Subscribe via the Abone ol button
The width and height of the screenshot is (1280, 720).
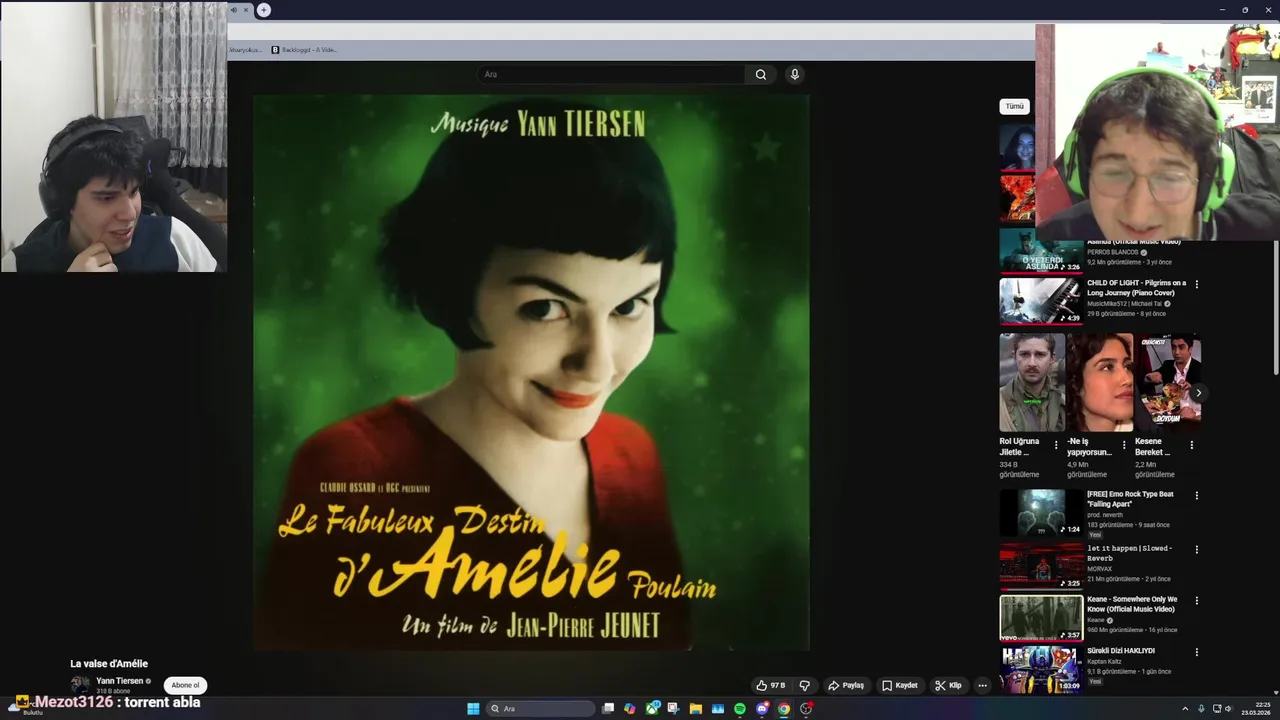coord(185,686)
